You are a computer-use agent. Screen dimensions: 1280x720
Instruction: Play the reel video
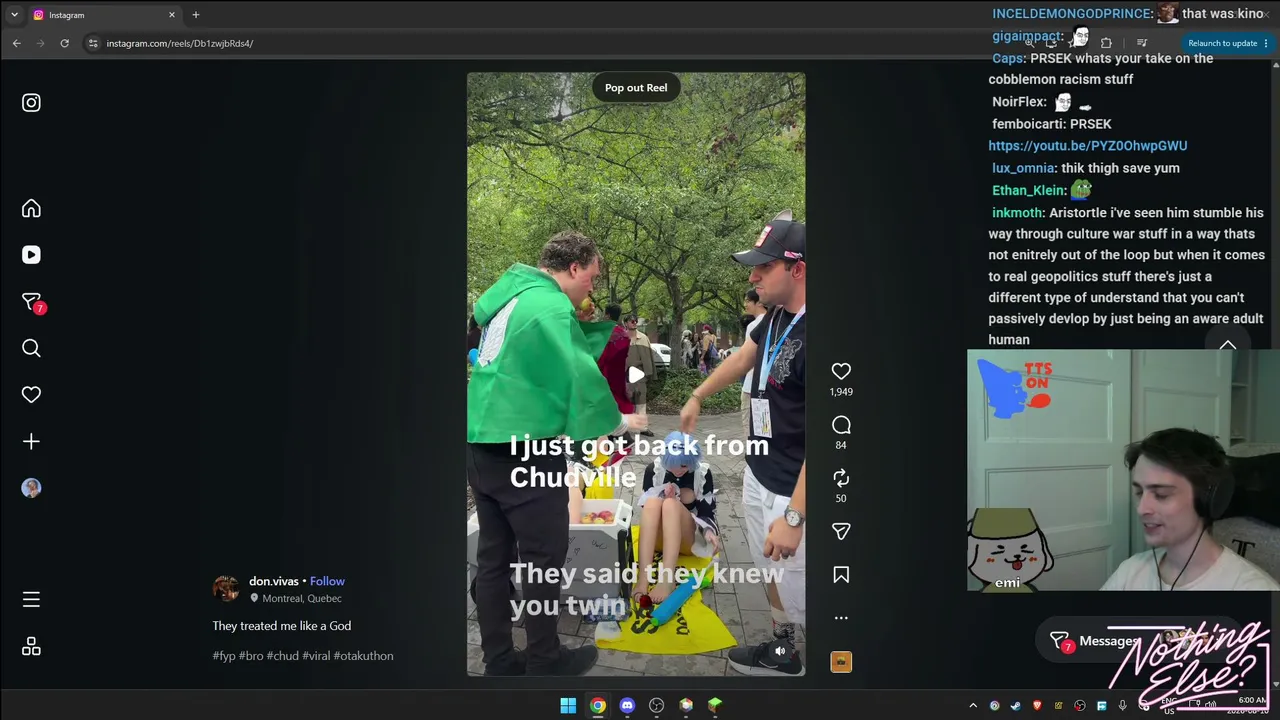pyautogui.click(x=636, y=375)
